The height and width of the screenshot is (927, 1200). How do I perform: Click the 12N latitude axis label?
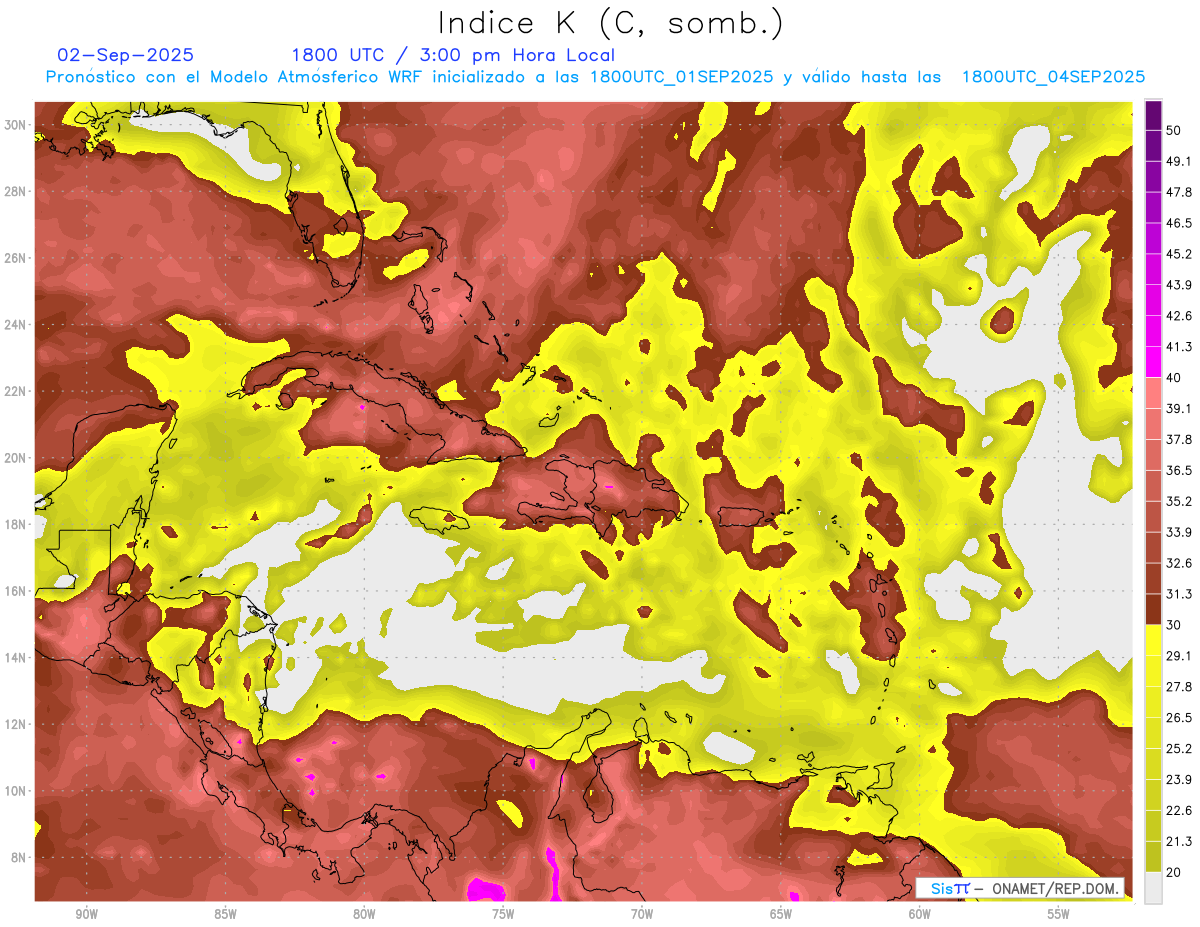click(x=15, y=724)
